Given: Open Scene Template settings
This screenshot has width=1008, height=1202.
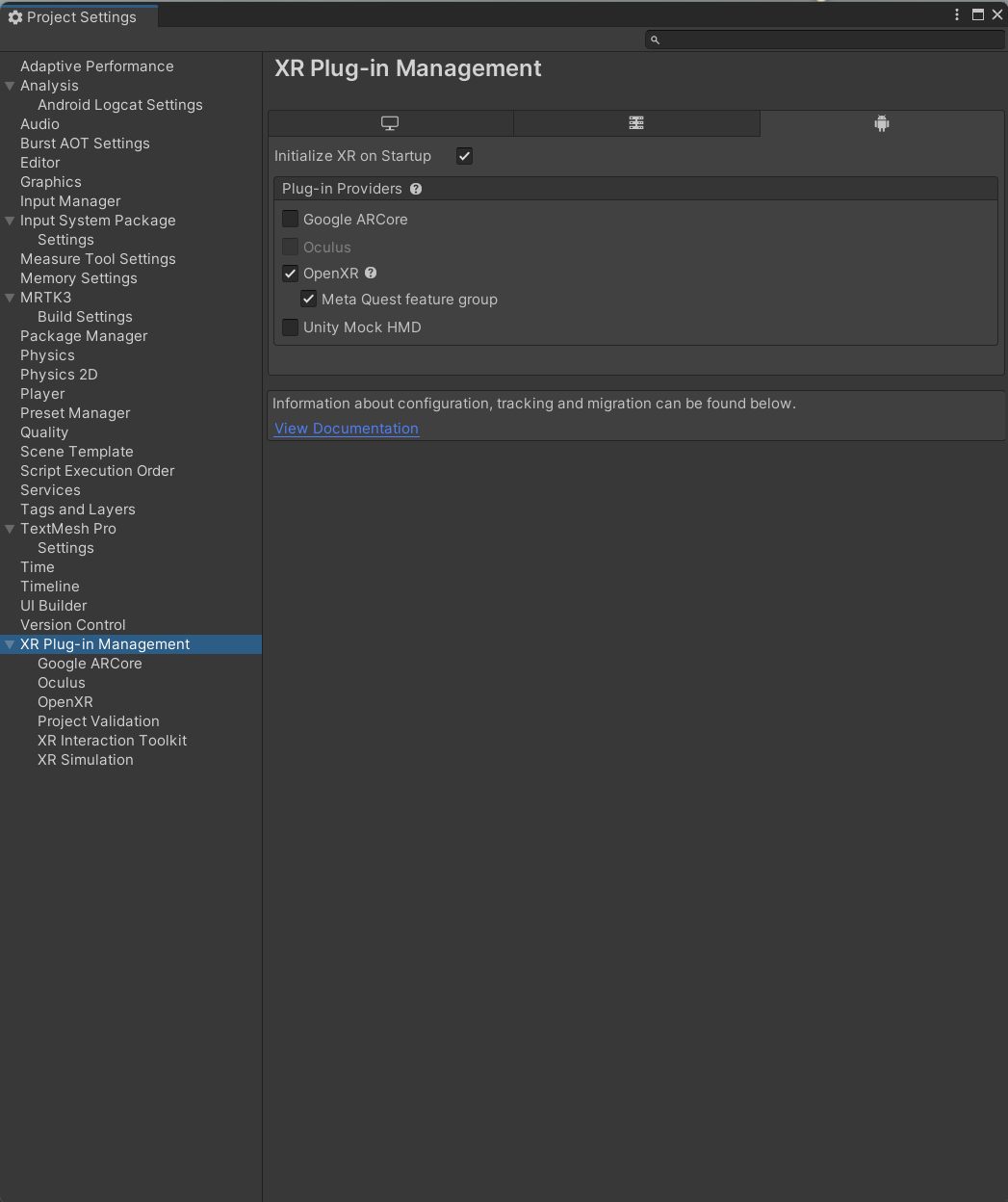Looking at the screenshot, I should click(77, 452).
